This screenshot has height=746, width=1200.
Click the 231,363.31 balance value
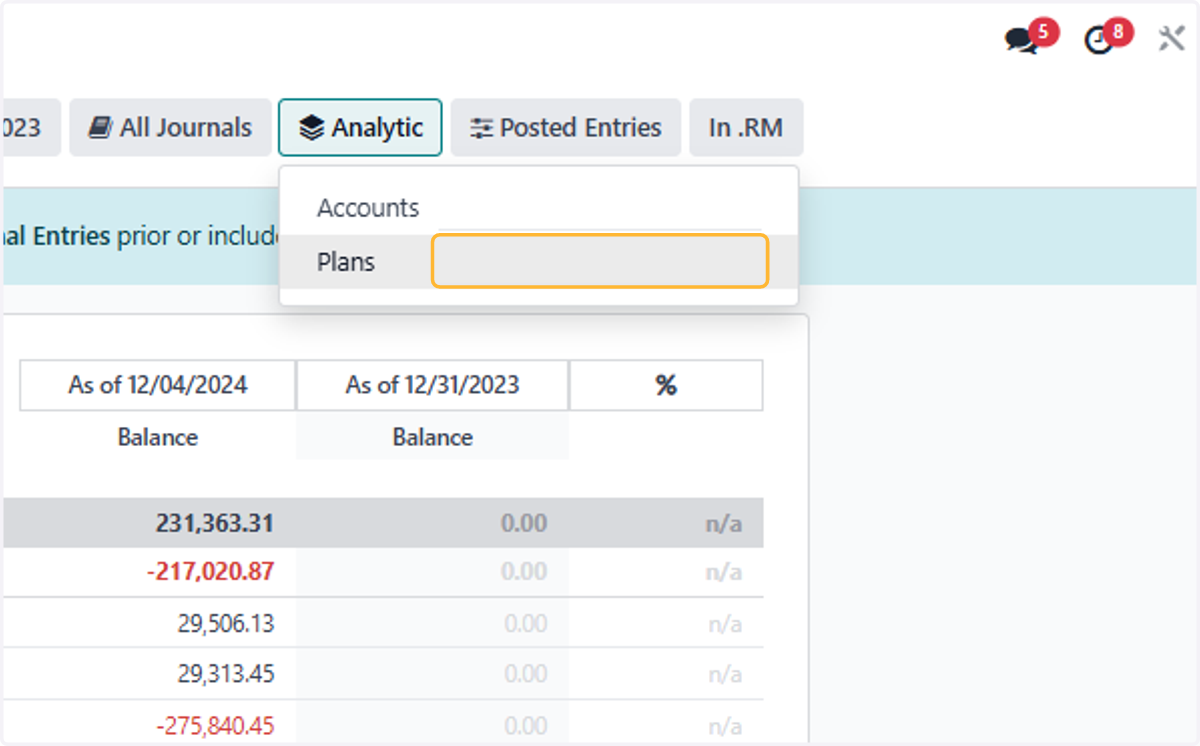pos(214,523)
